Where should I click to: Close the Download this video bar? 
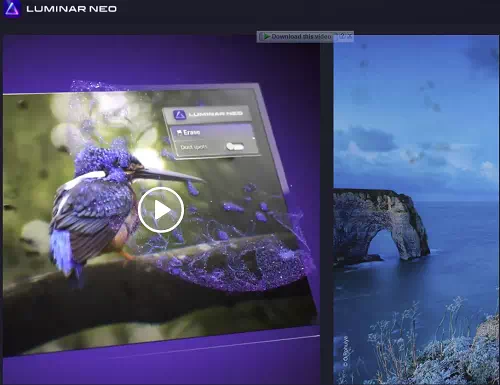tap(350, 36)
